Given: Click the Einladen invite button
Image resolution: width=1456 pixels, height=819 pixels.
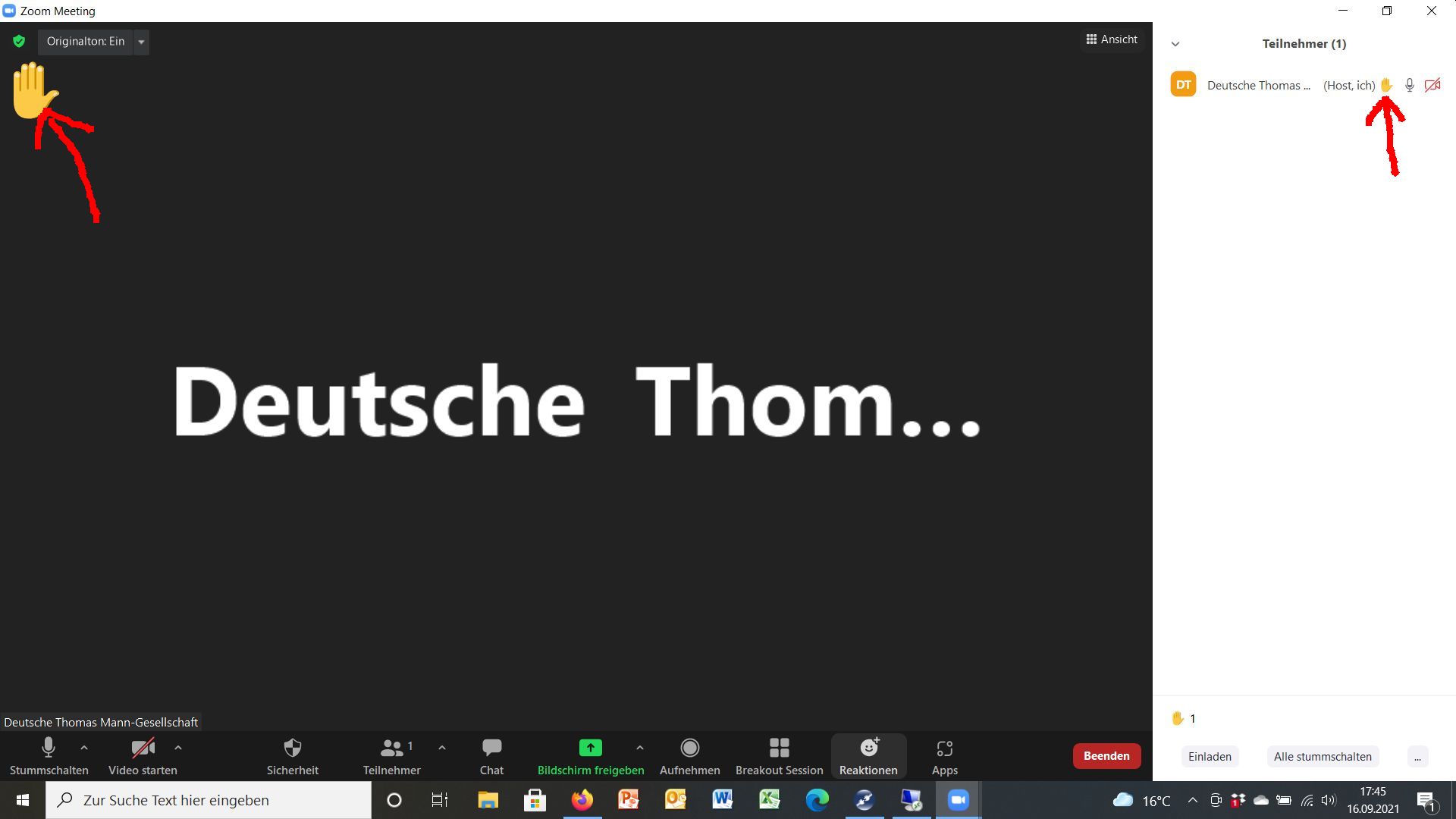Looking at the screenshot, I should coord(1210,757).
